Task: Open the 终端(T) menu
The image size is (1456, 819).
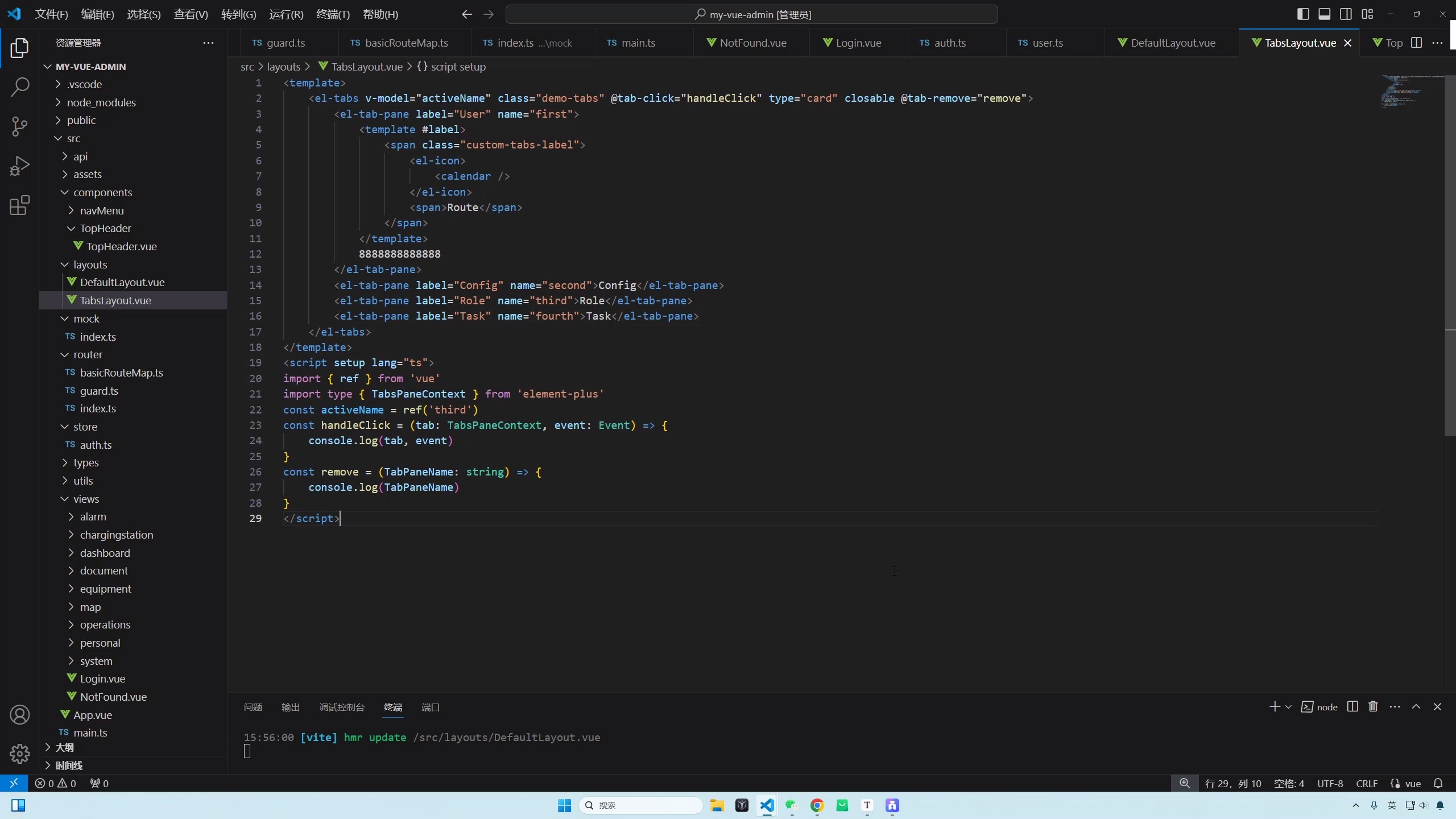Action: pos(333,14)
